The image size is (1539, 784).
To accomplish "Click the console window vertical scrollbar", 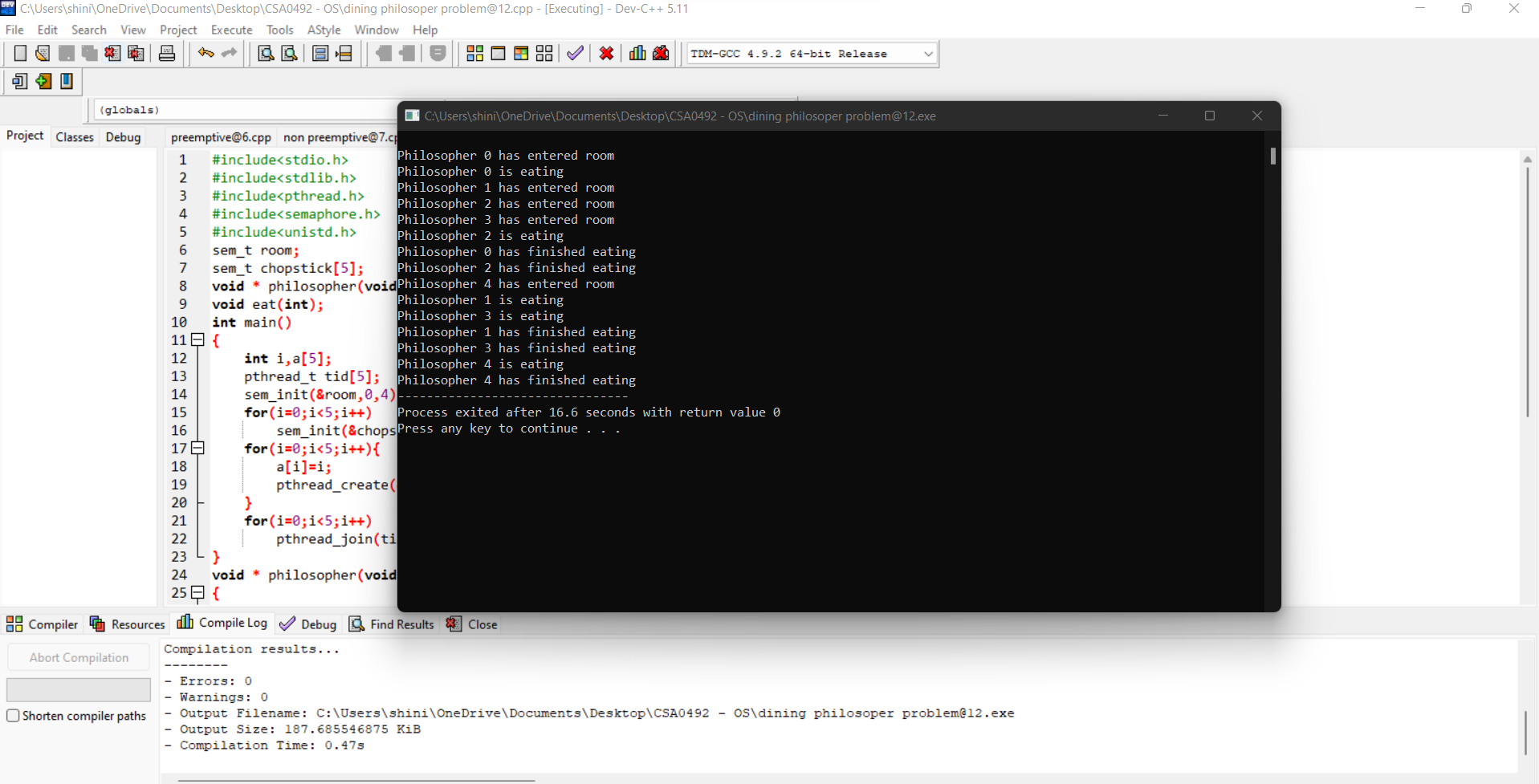I will click(1272, 156).
